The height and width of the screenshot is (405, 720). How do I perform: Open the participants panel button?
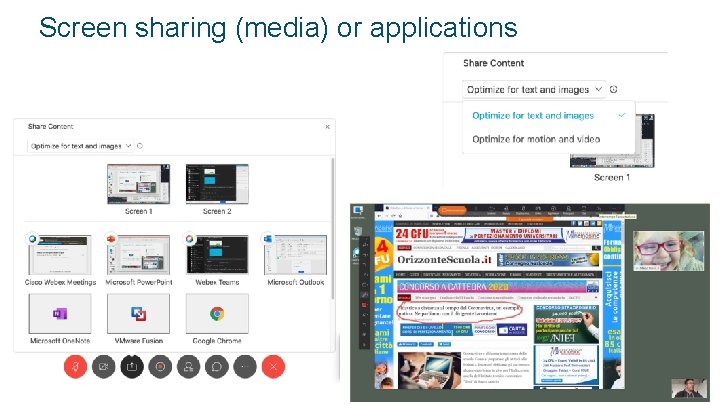pyautogui.click(x=189, y=366)
